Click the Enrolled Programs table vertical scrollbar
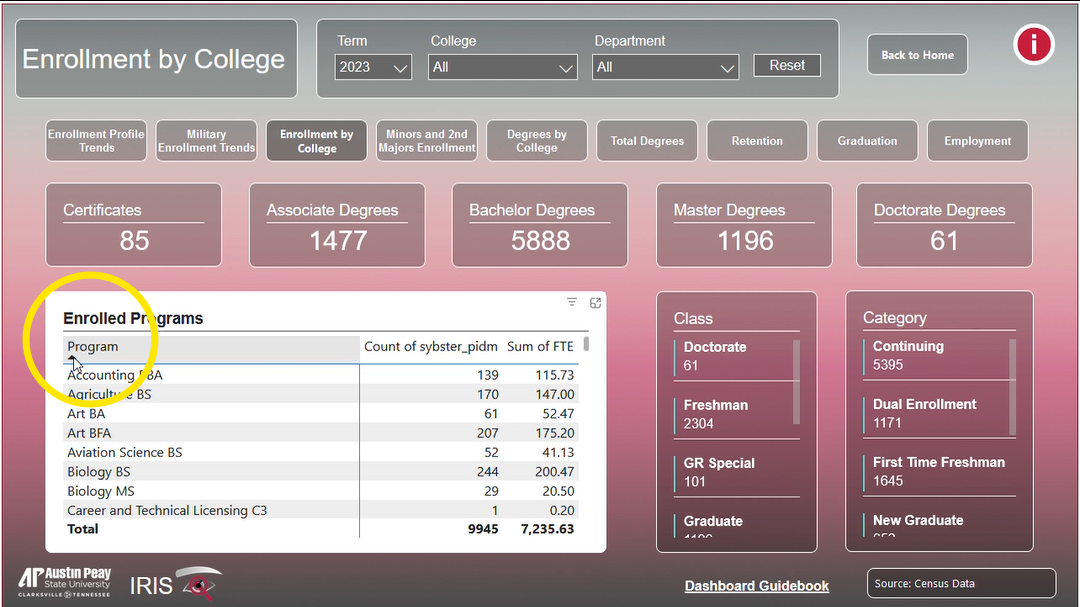Viewport: 1080px width, 607px height. pos(586,345)
